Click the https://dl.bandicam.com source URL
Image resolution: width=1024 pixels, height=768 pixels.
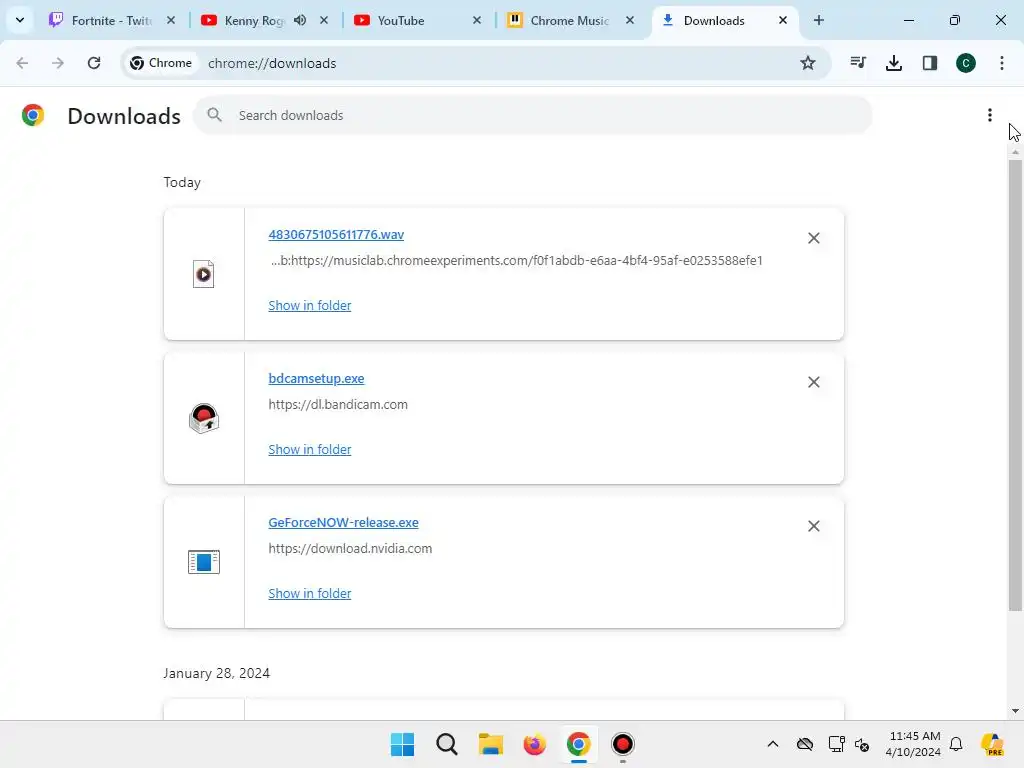click(338, 404)
